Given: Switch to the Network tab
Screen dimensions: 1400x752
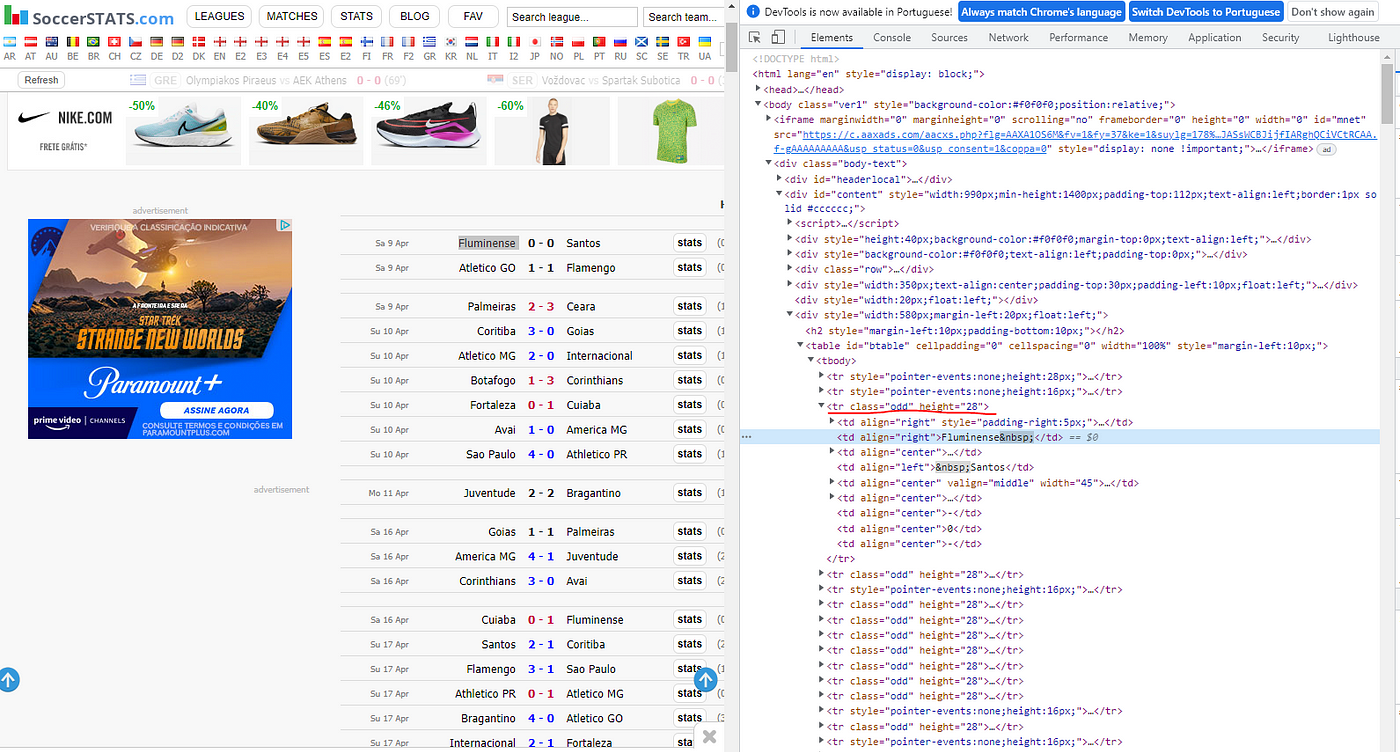Looking at the screenshot, I should (x=1008, y=37).
